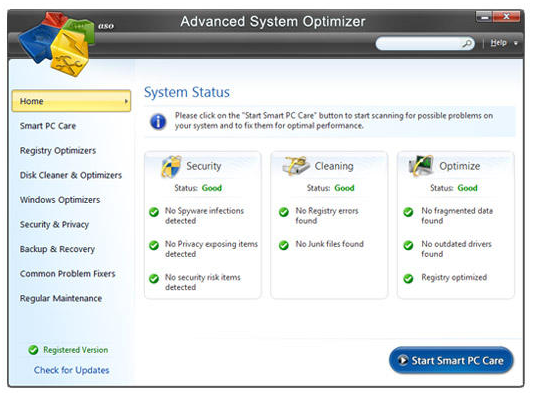Image resolution: width=533 pixels, height=393 pixels.
Task: Click the aso logo text
Action: 106,26
